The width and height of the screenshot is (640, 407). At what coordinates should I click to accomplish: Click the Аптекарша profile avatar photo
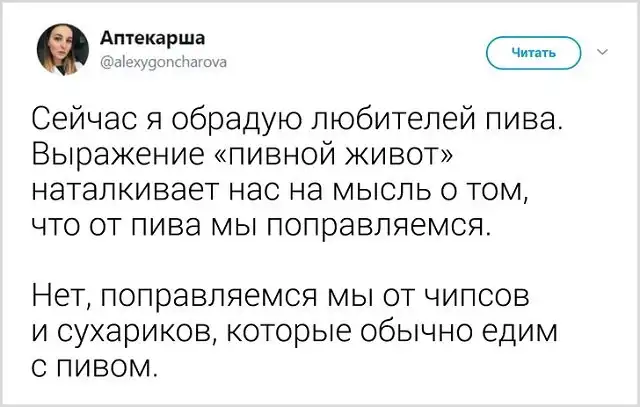57,53
